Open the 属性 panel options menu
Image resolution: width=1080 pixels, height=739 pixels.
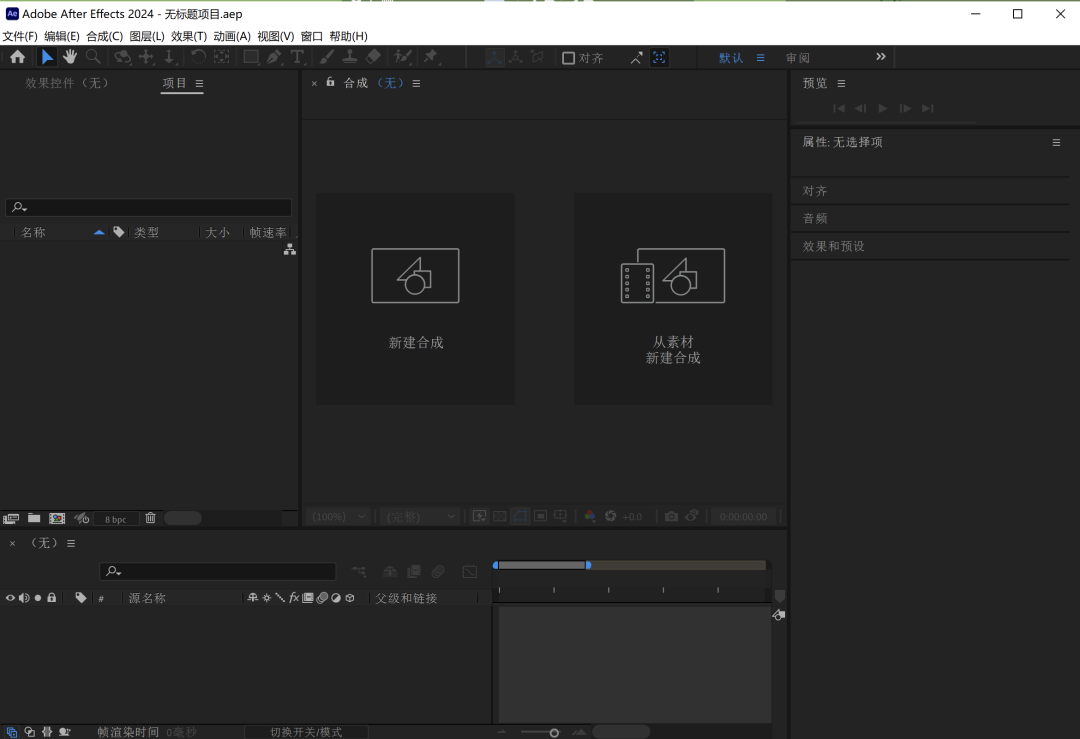1056,143
